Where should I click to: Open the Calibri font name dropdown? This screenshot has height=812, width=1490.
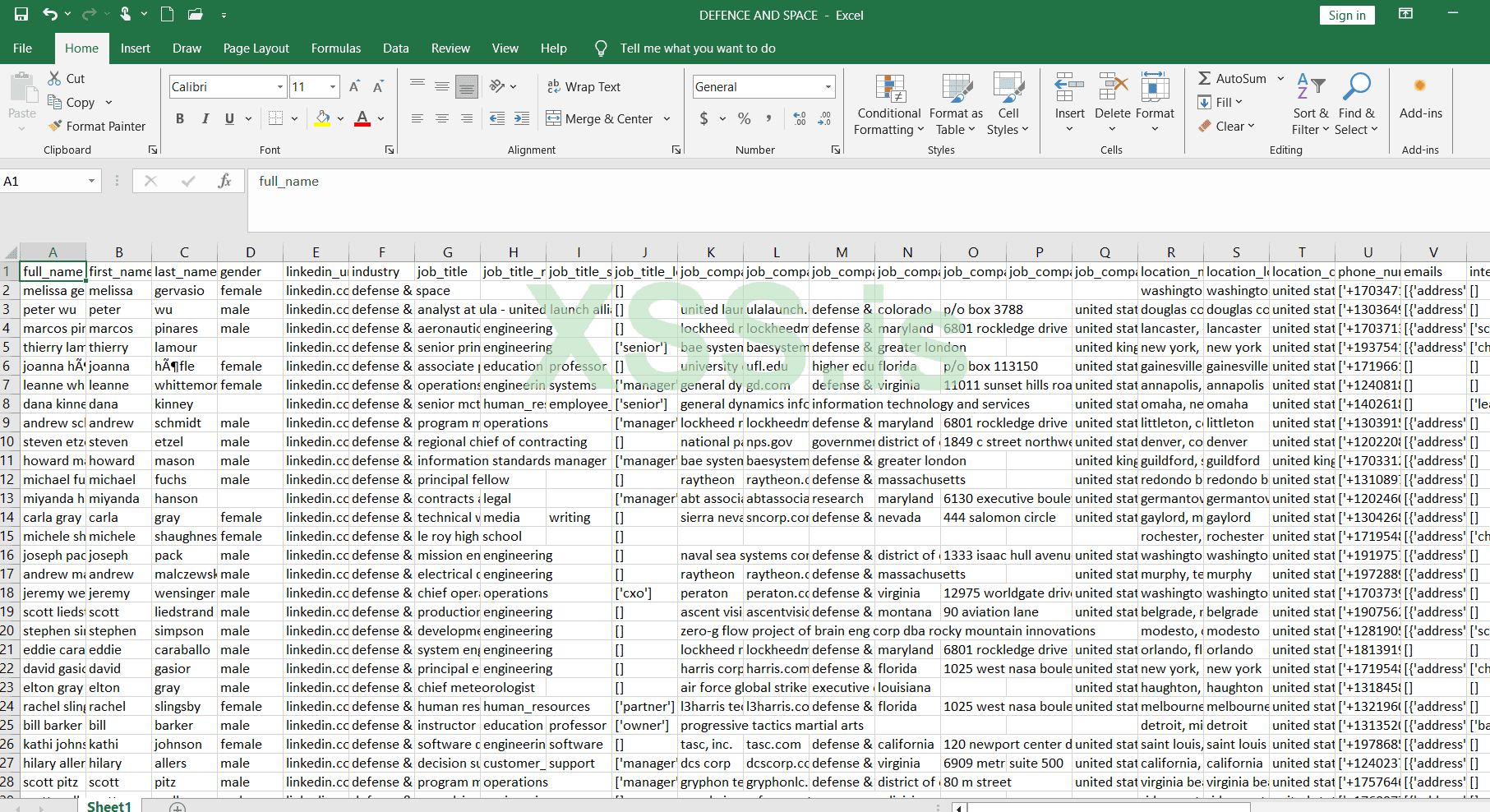(x=280, y=86)
